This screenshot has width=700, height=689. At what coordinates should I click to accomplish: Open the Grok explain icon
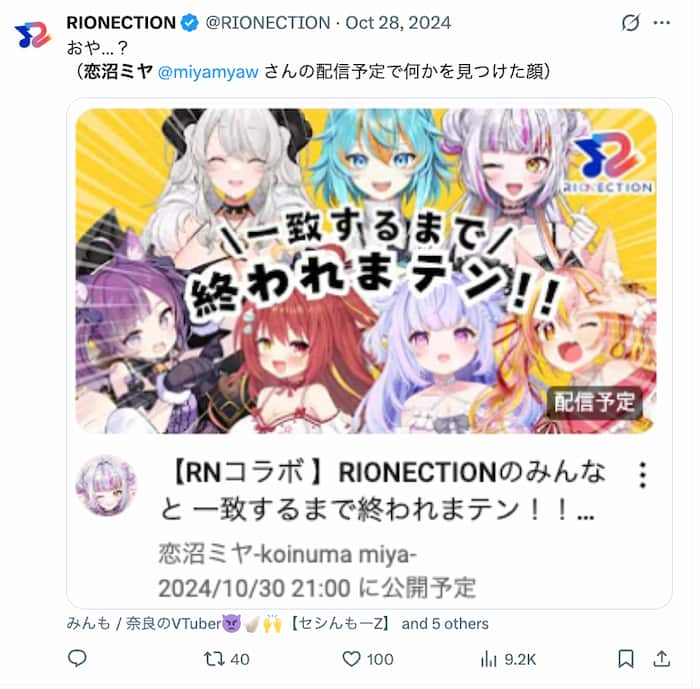[x=630, y=22]
